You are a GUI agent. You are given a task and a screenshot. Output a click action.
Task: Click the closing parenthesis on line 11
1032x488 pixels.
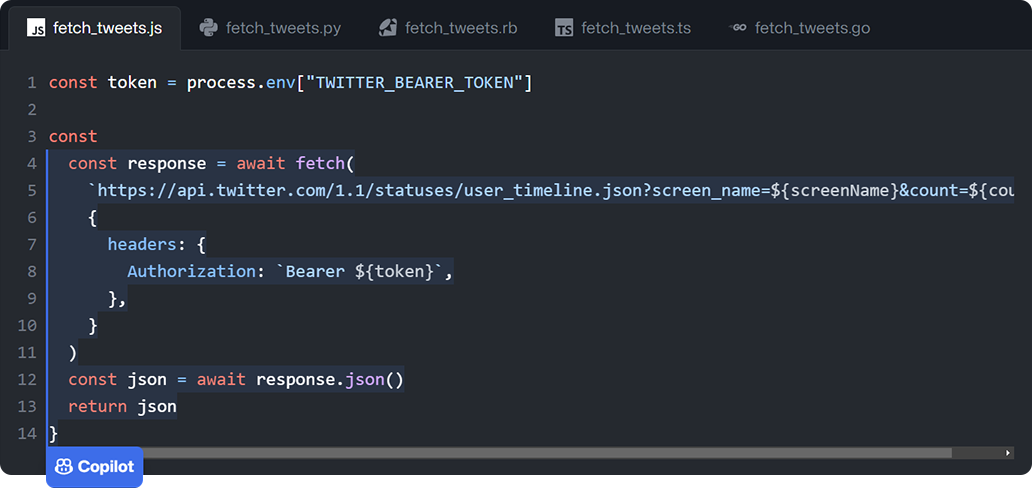[x=73, y=353]
